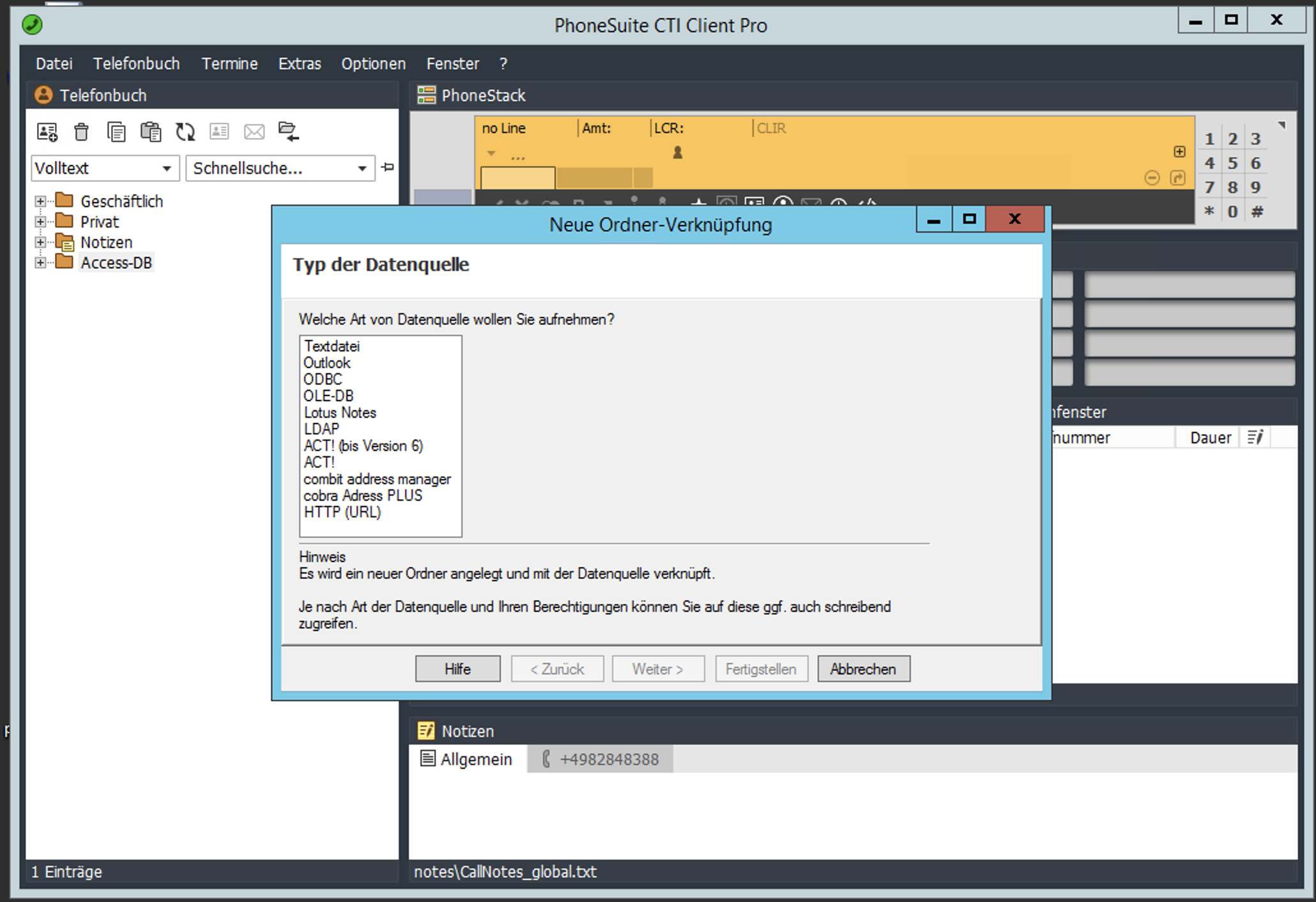Click the folder with arrow link icon

(288, 132)
